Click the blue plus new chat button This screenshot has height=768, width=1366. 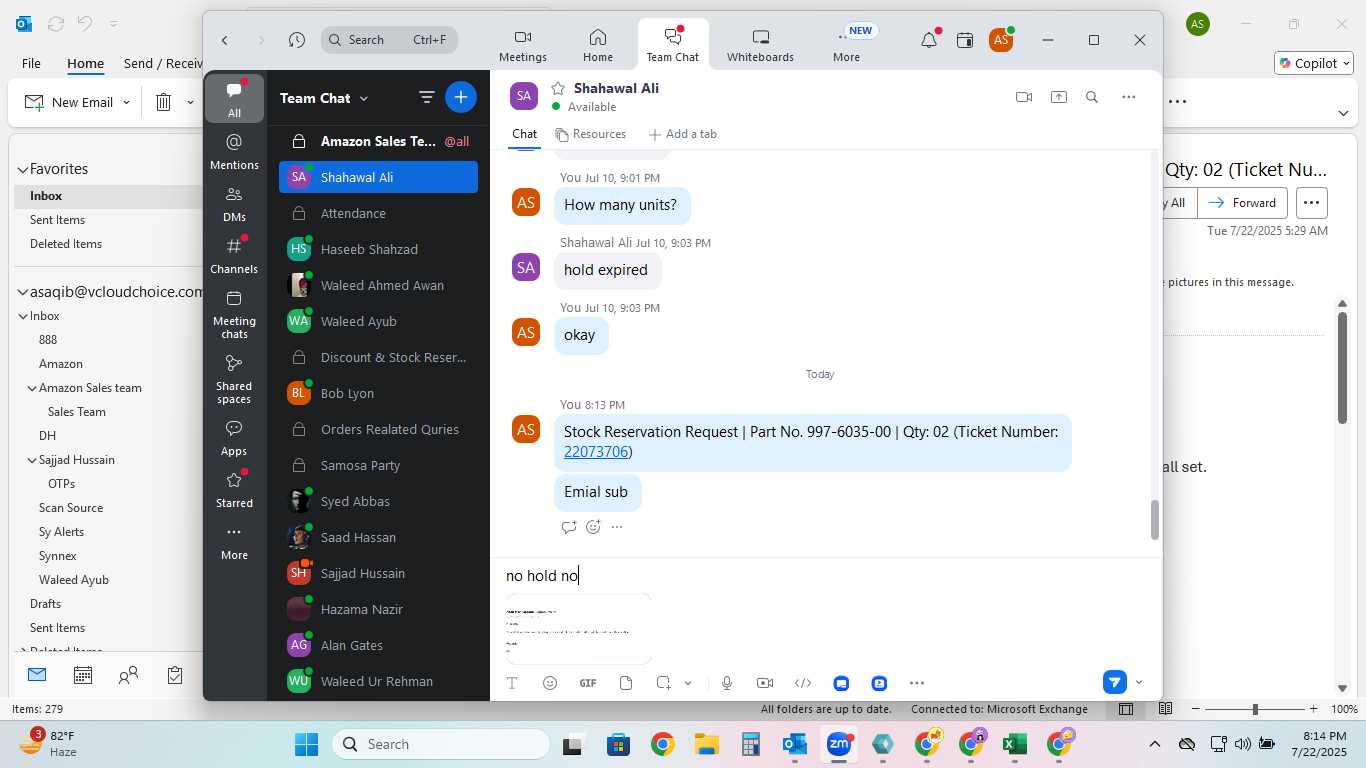tap(460, 97)
